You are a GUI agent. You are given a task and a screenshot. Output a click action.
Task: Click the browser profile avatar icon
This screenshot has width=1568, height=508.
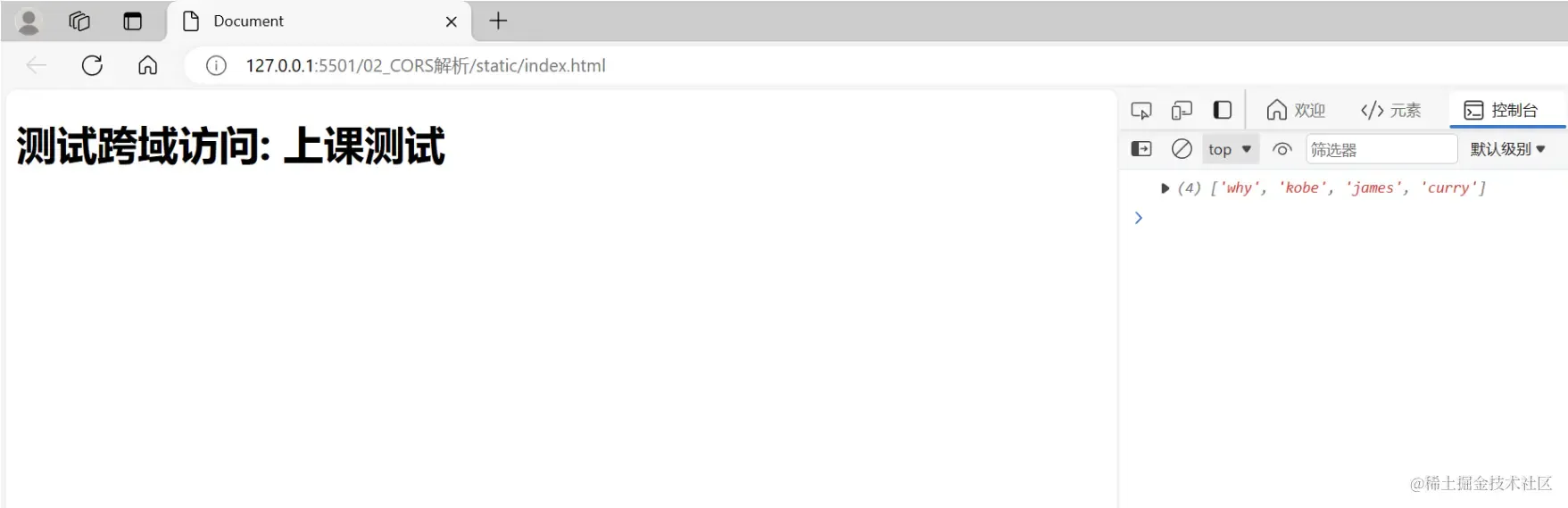coord(29,21)
